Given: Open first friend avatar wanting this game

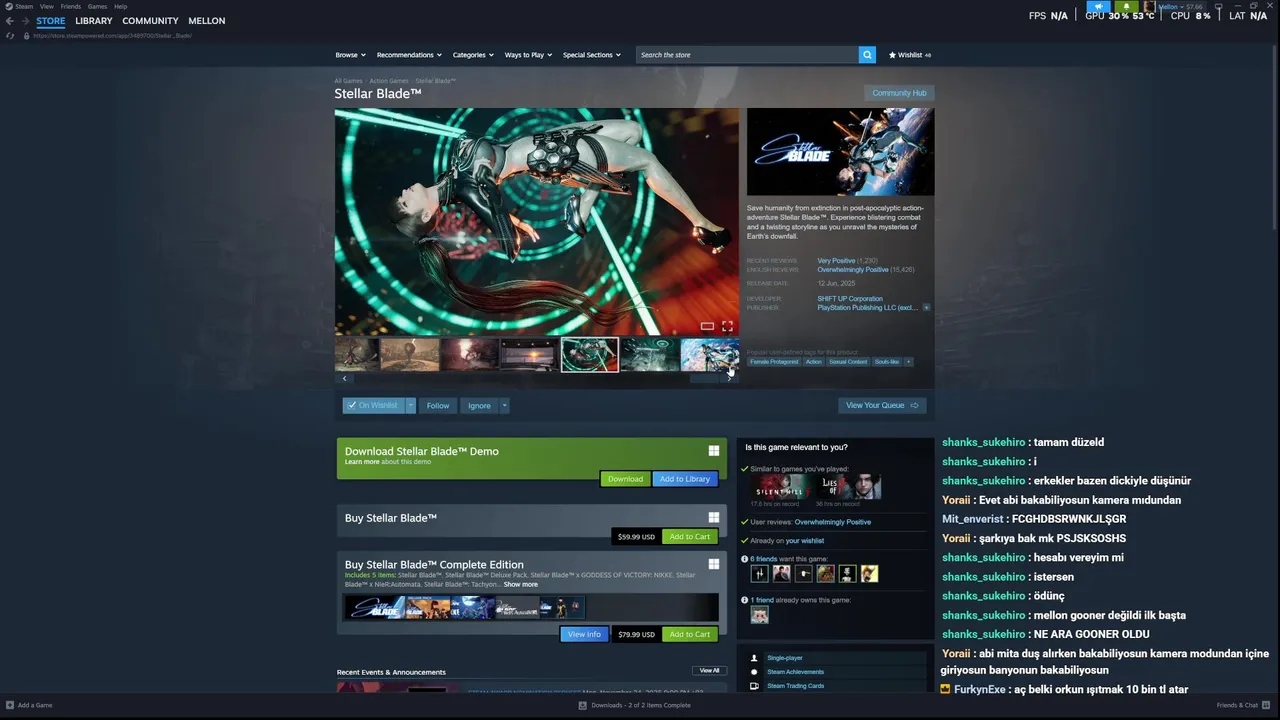Looking at the screenshot, I should [x=759, y=573].
